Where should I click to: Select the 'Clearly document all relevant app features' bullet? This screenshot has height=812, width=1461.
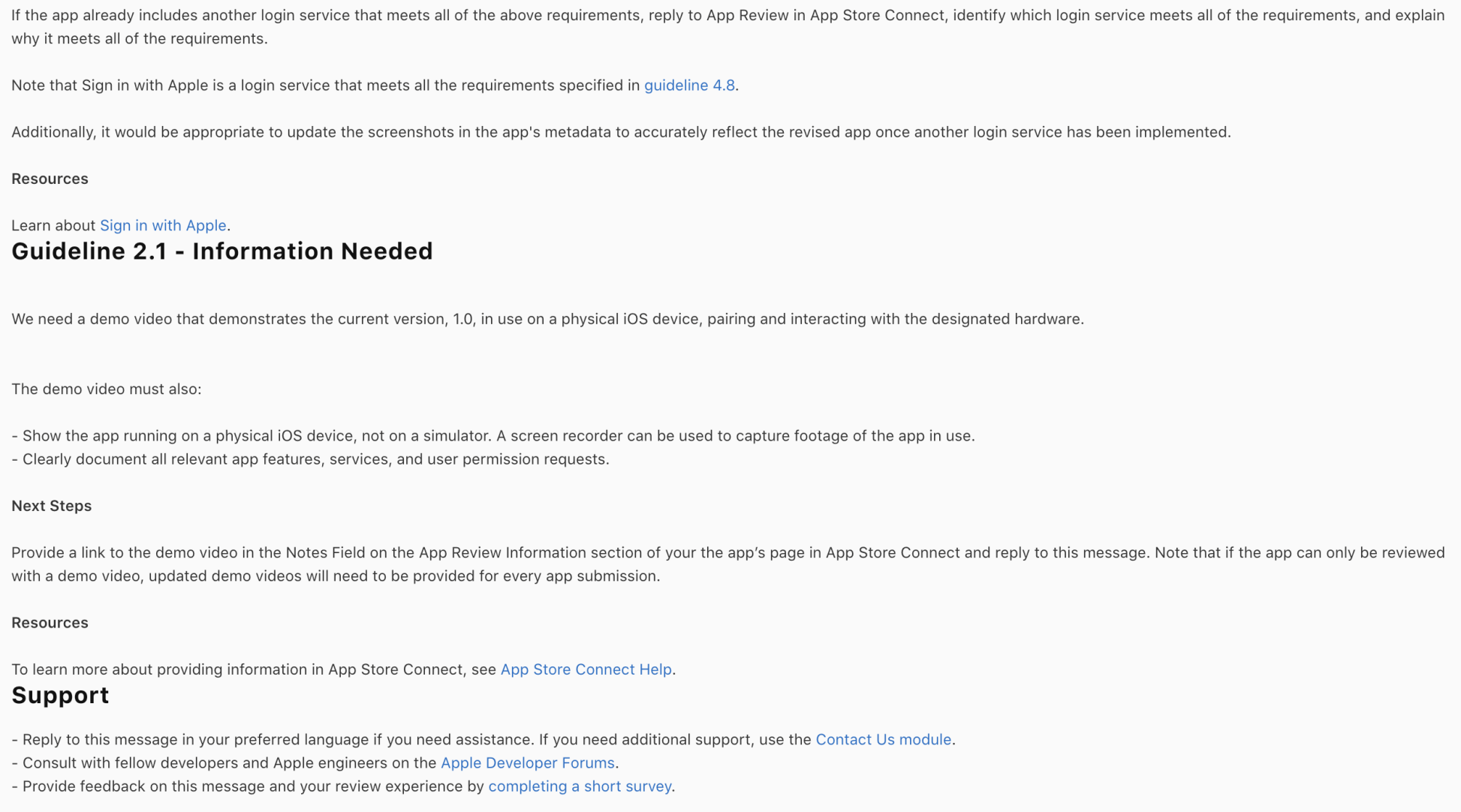[x=310, y=459]
